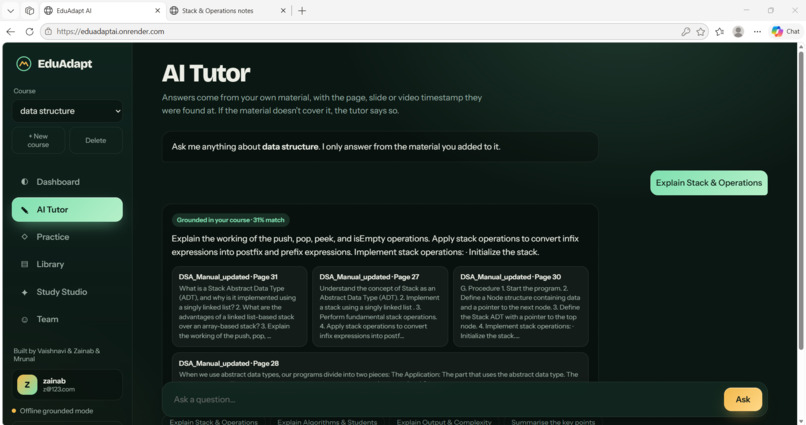
Task: Click the Explain Stack & Operations suggestion chip
Action: tap(214, 421)
